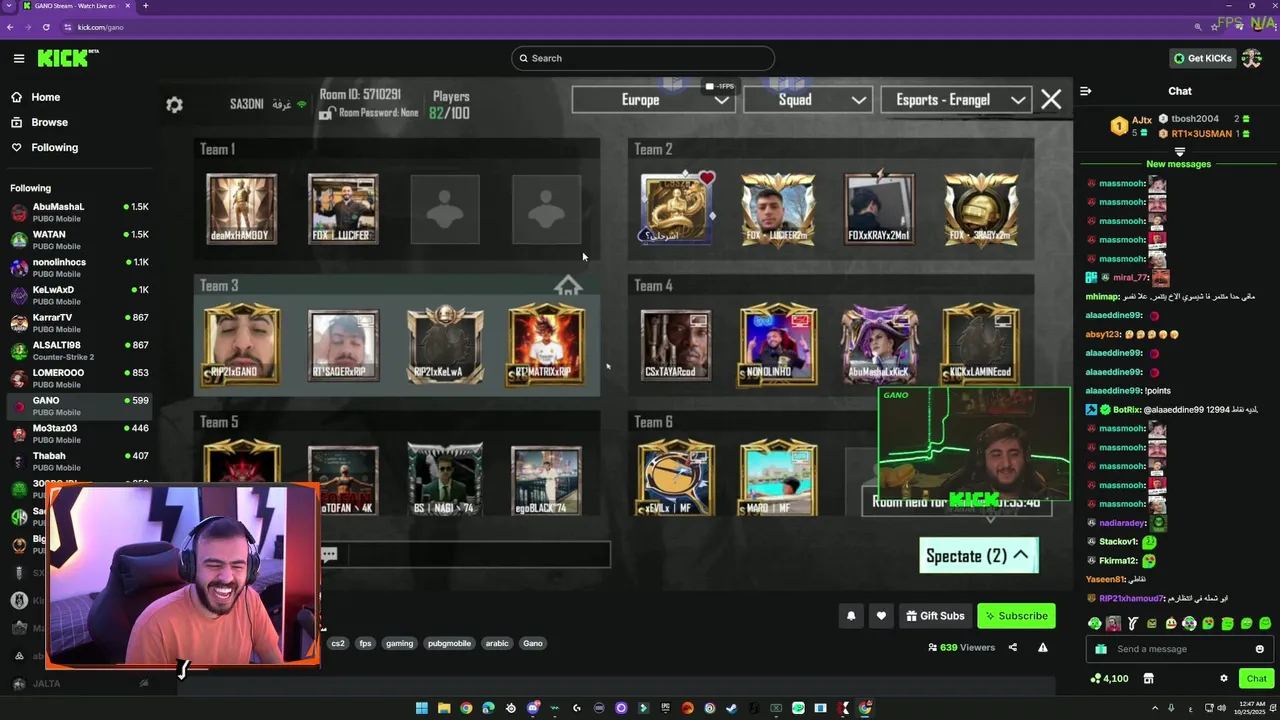Image resolution: width=1280 pixels, height=720 pixels.
Task: Open the Europe server dropdown
Action: [x=654, y=100]
